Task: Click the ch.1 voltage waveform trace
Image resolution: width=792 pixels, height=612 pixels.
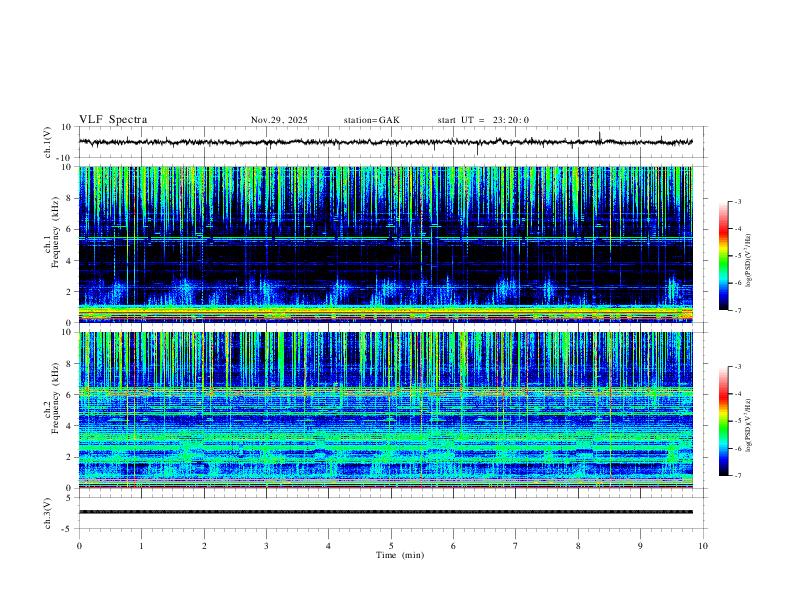Action: pyautogui.click(x=385, y=142)
